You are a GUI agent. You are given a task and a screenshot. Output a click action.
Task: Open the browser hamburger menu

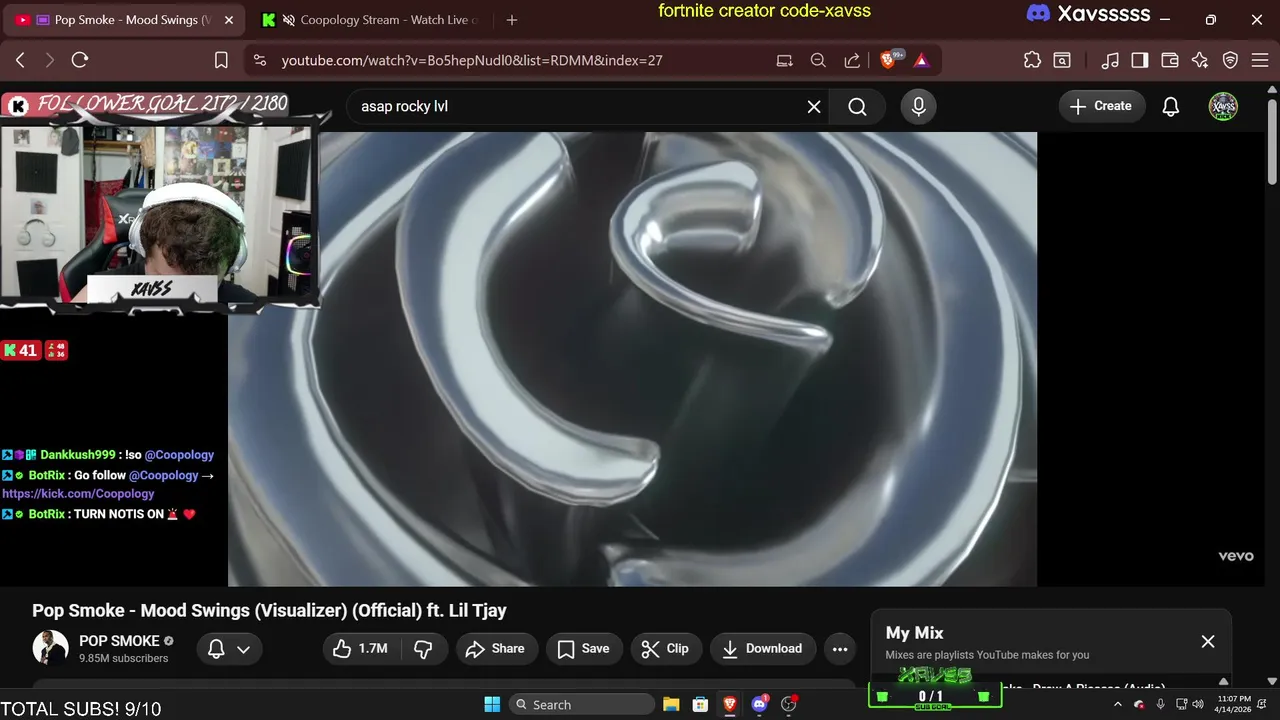pos(1260,60)
